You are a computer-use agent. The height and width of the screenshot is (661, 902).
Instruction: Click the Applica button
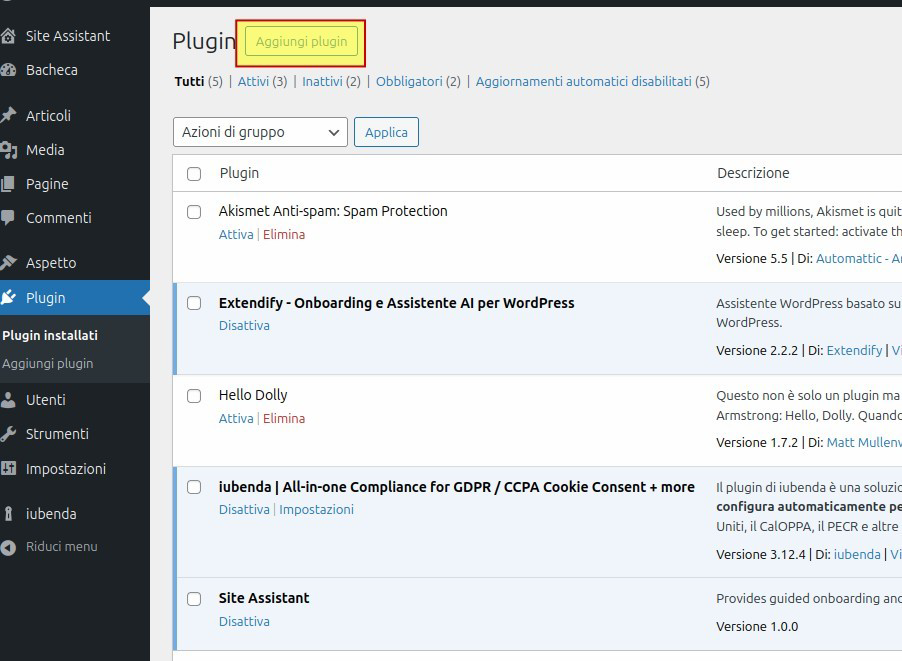tap(386, 132)
